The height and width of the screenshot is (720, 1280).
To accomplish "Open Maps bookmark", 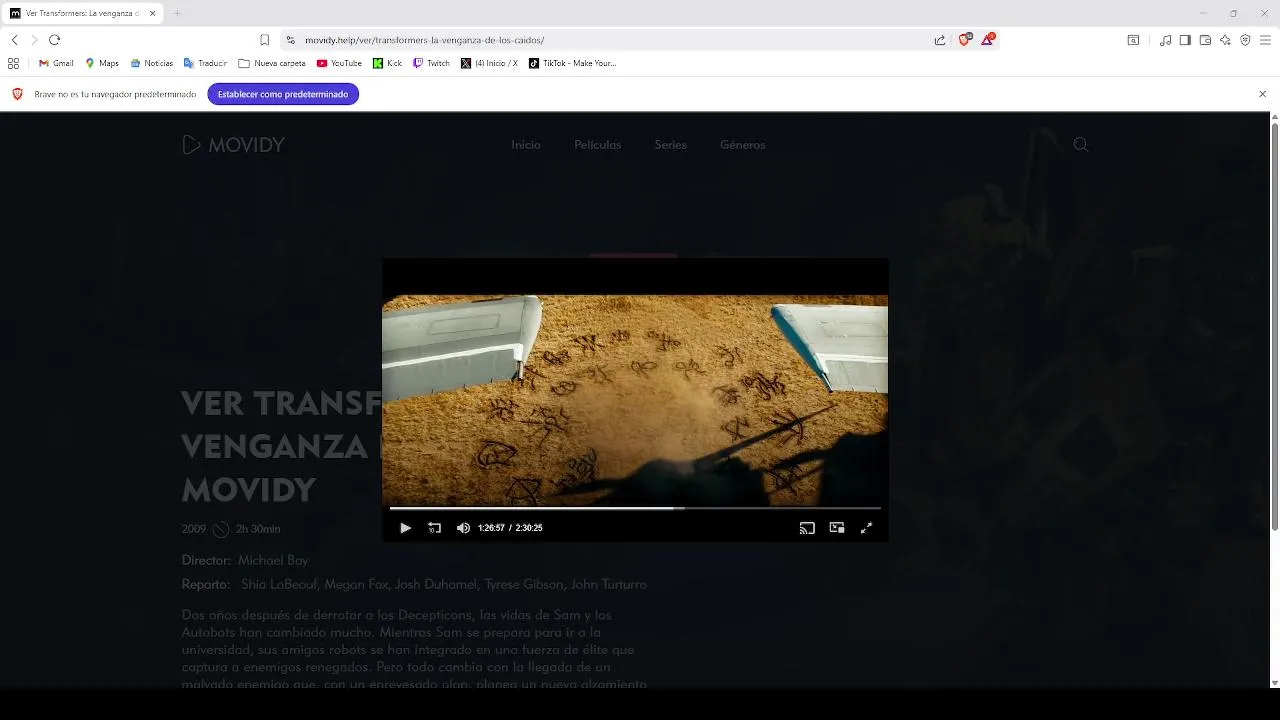I will click(102, 63).
